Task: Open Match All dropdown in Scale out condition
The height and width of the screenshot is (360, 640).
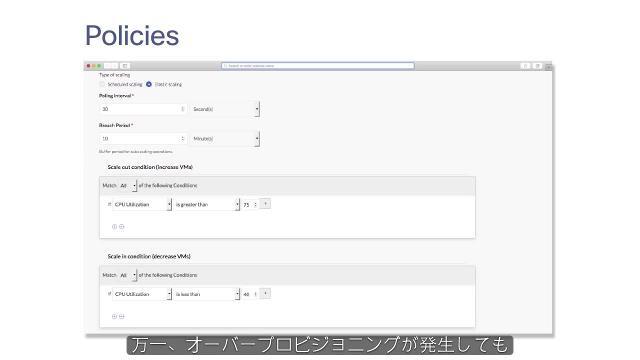Action: click(x=128, y=185)
